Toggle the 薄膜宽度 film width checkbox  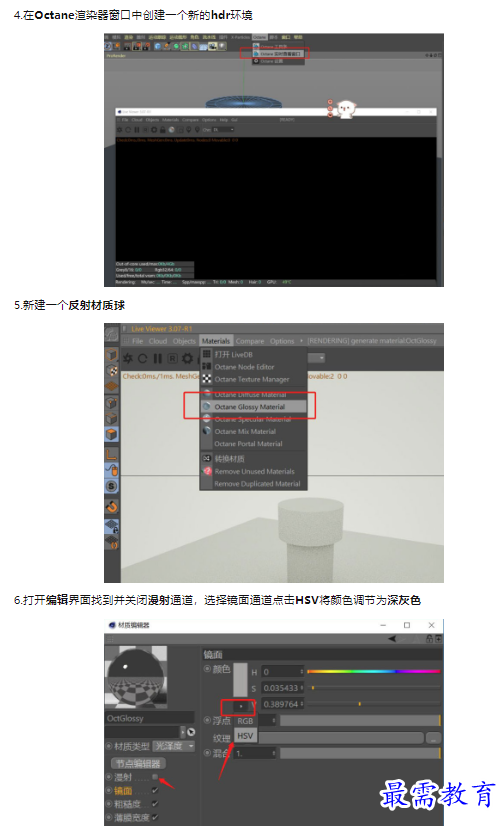coord(155,817)
